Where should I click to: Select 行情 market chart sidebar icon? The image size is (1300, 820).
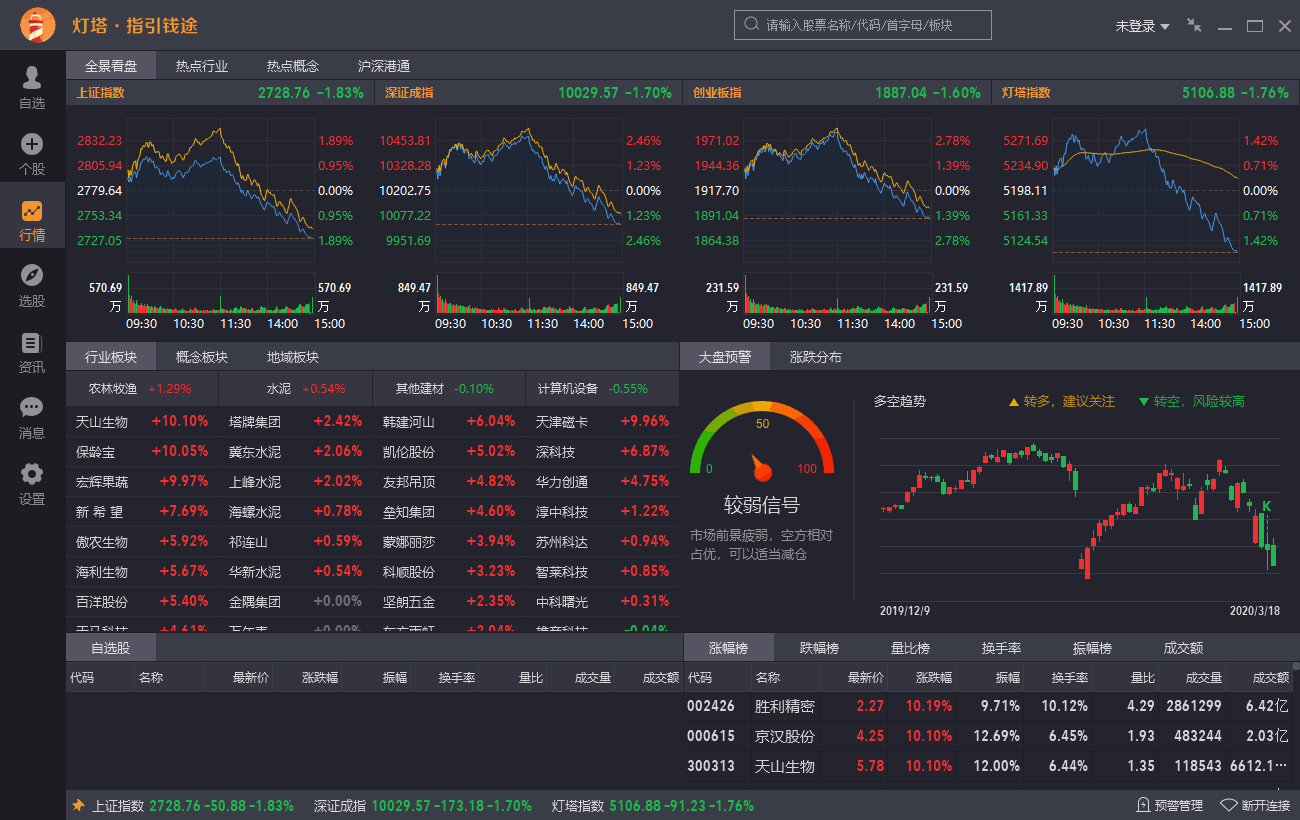tap(32, 220)
